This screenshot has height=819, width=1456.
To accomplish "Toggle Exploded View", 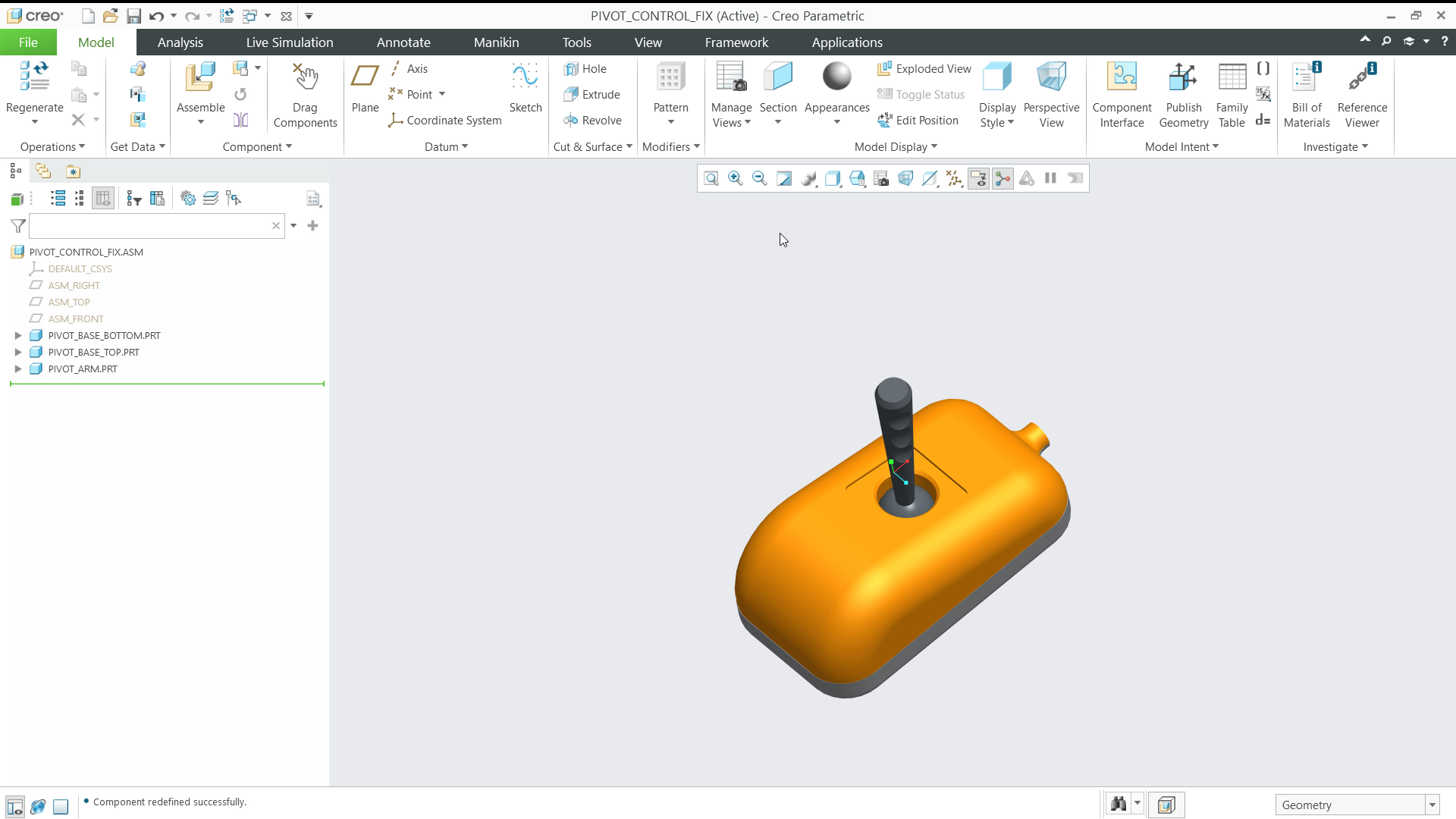I will (x=924, y=68).
